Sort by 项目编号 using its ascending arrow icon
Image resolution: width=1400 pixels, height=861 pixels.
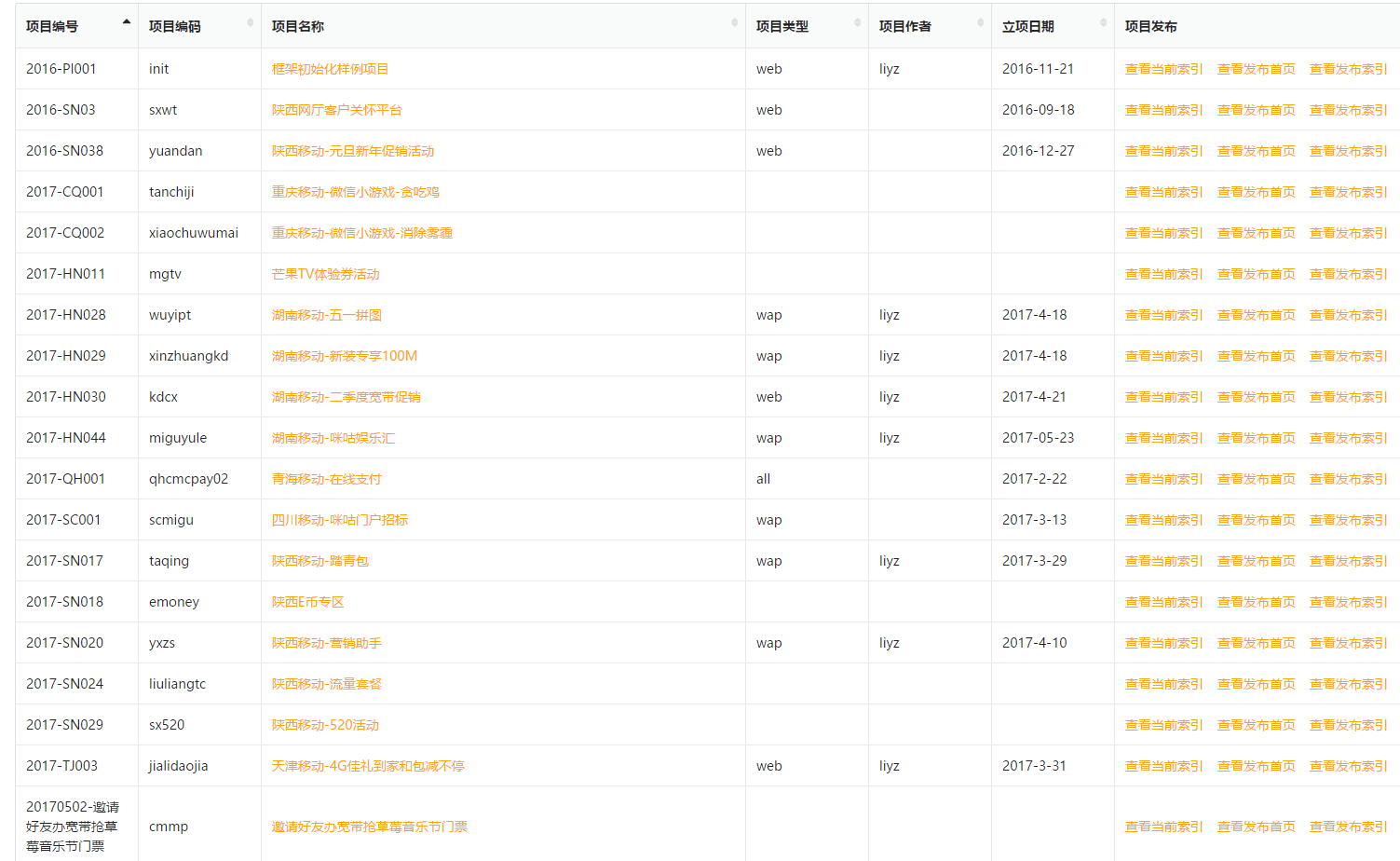pos(126,22)
